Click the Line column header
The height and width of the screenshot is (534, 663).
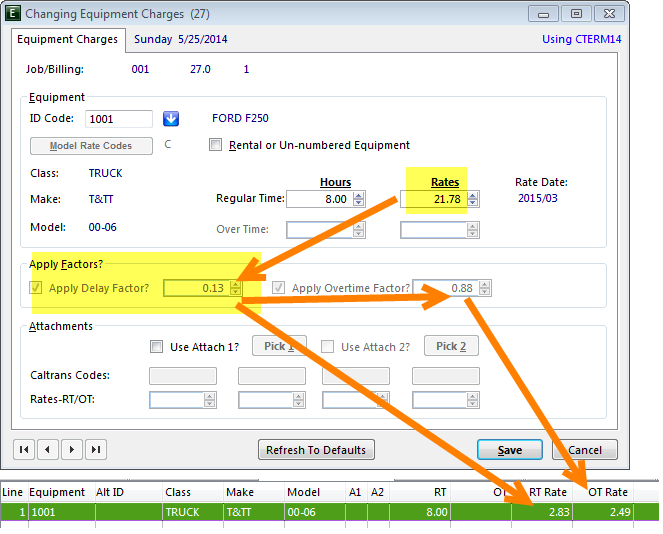13,492
